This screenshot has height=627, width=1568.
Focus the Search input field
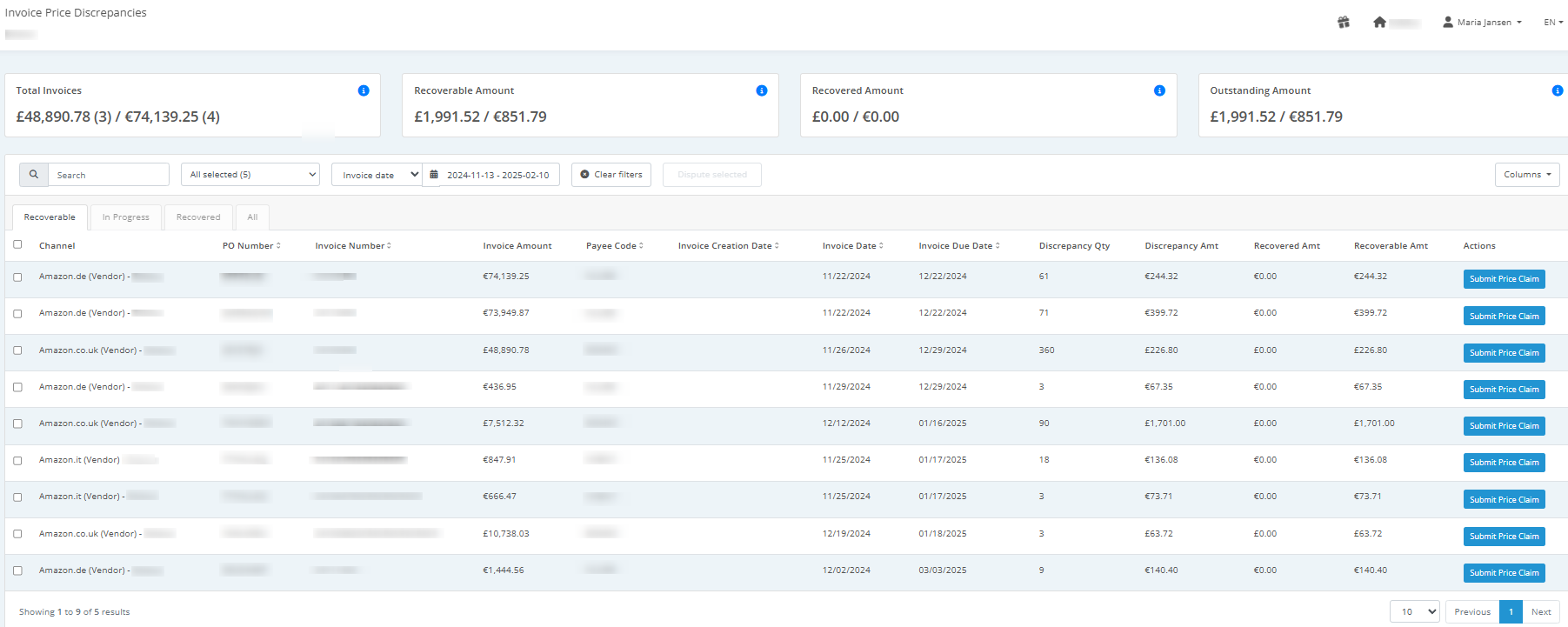coord(109,175)
